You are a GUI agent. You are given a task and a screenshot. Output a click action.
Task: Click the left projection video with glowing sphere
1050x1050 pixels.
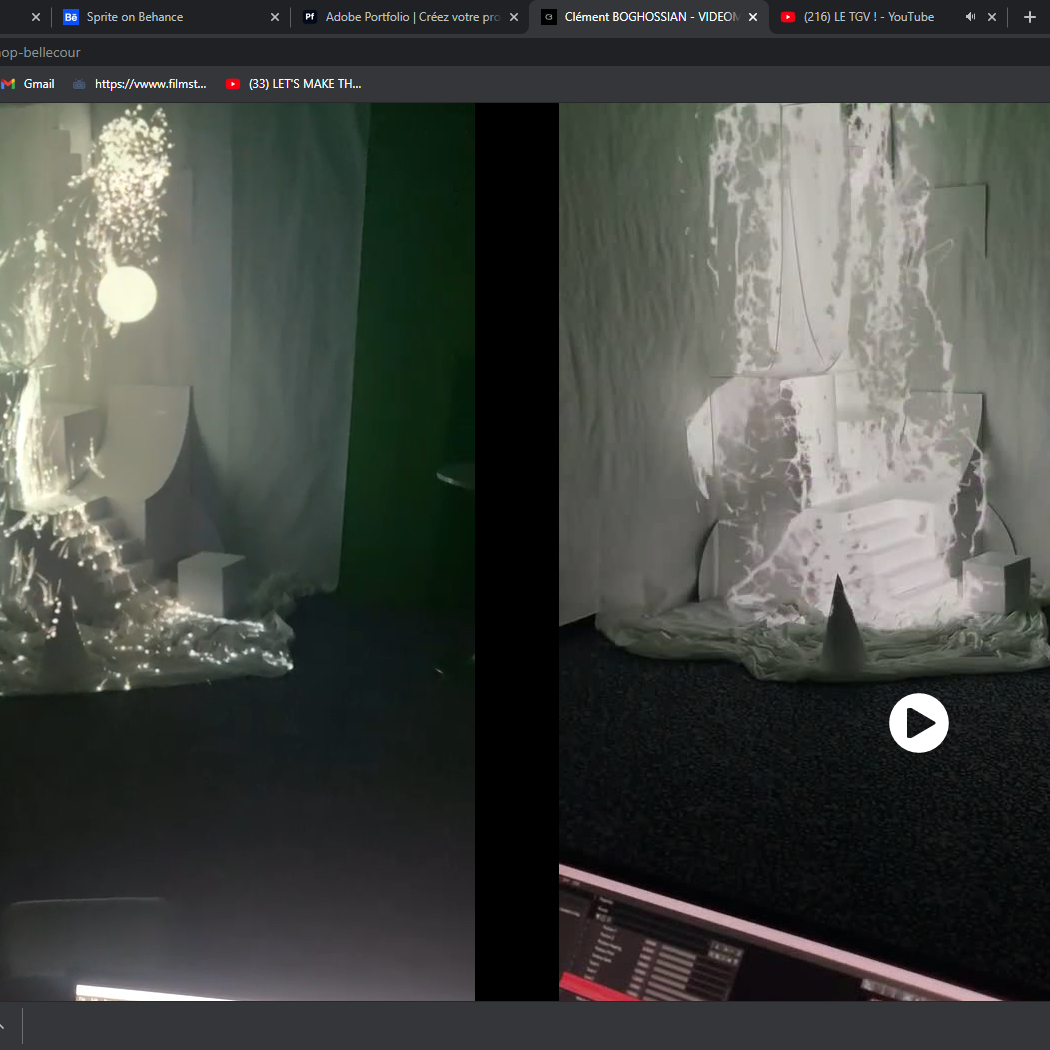click(x=237, y=552)
